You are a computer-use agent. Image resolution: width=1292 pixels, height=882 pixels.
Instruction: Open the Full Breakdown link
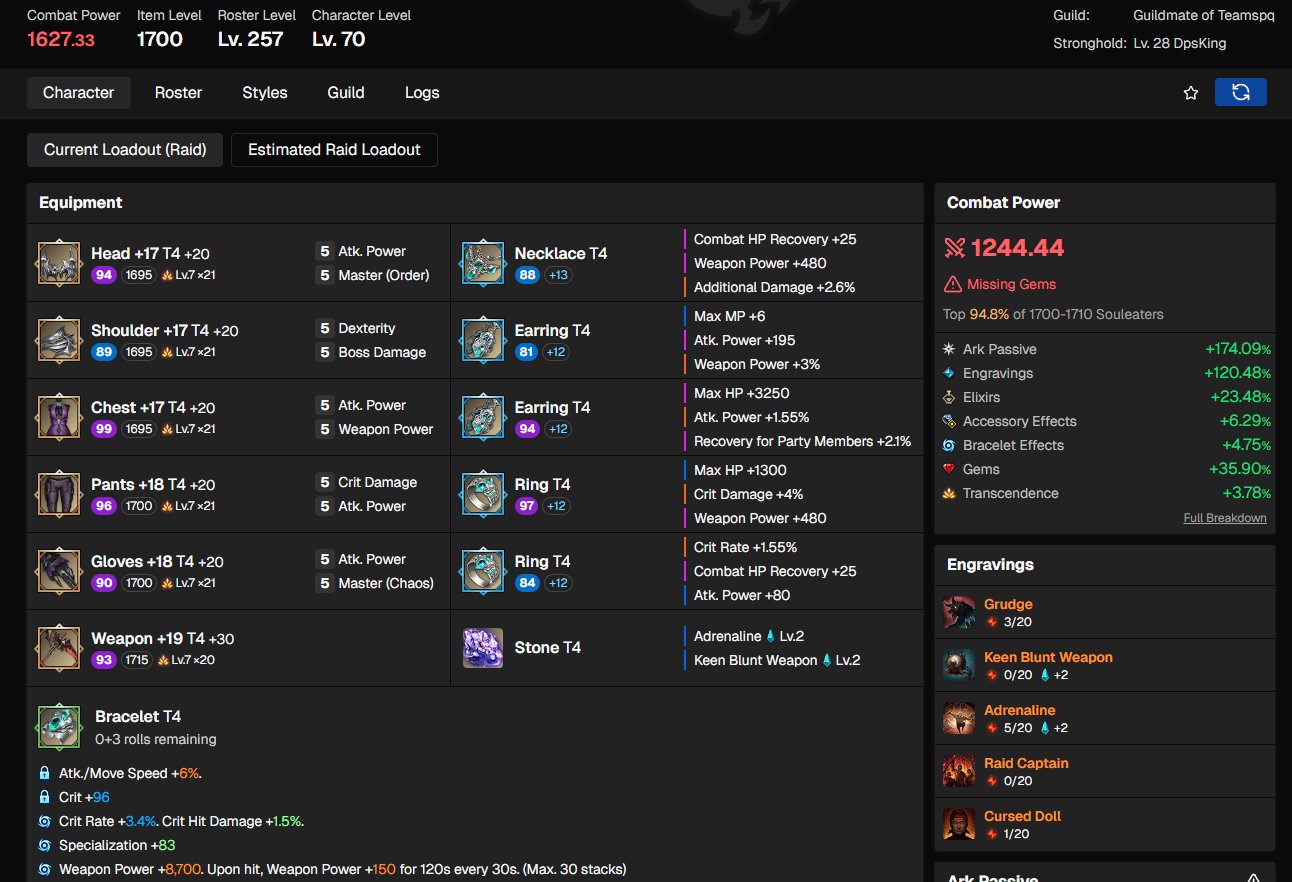(1224, 518)
